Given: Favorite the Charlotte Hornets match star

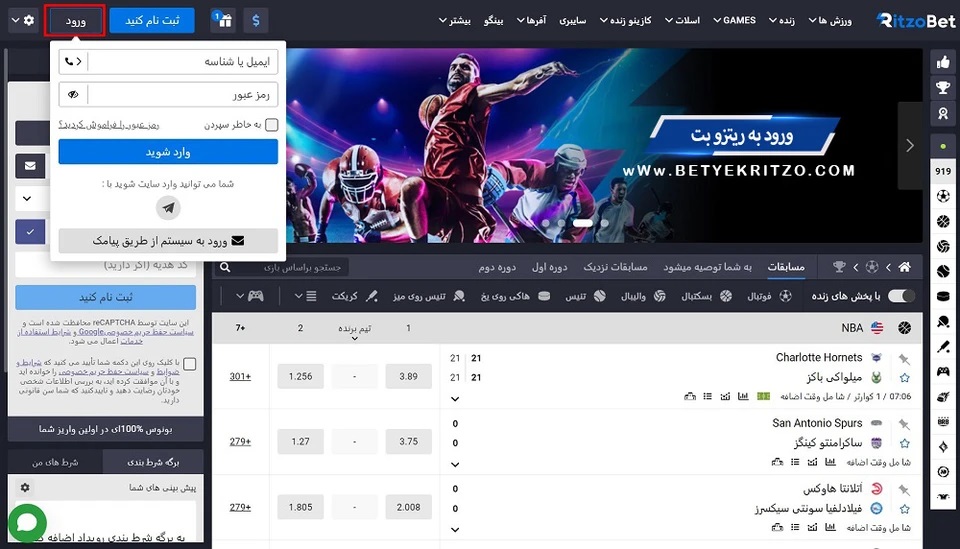Looking at the screenshot, I should click(x=904, y=378).
